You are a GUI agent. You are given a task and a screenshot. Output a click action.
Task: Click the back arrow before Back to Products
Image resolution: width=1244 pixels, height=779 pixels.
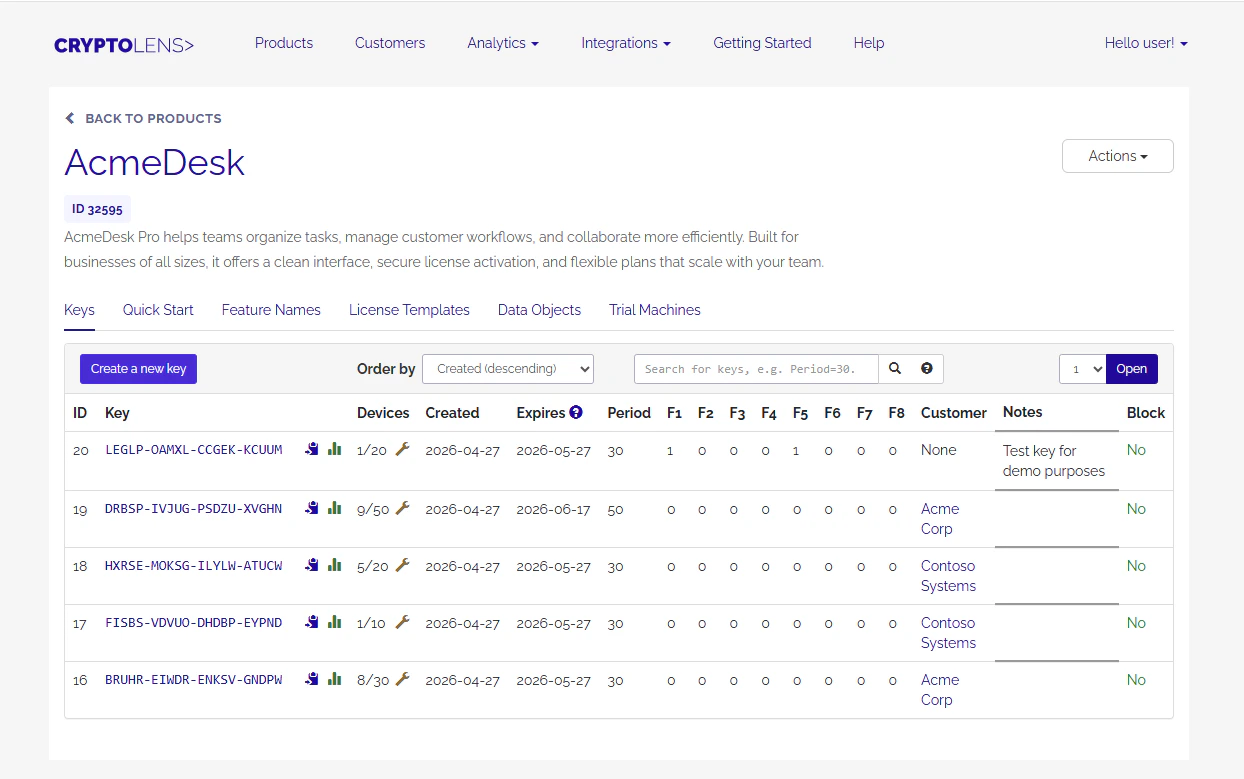pyautogui.click(x=70, y=118)
